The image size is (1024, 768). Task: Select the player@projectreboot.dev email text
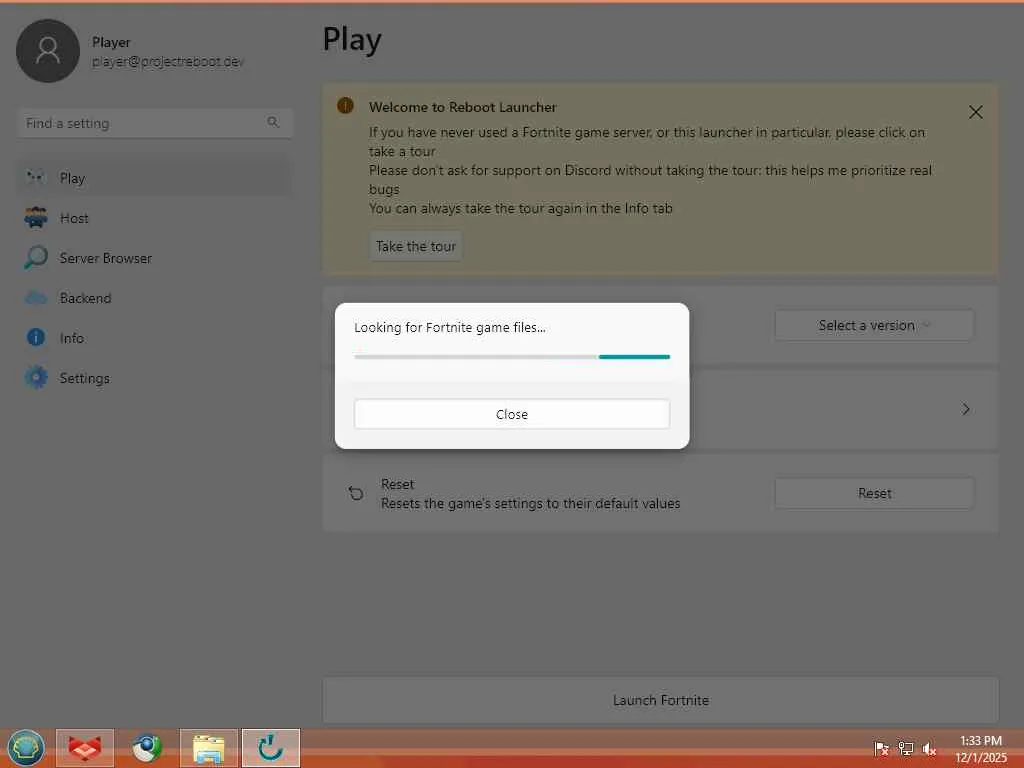pyautogui.click(x=168, y=61)
